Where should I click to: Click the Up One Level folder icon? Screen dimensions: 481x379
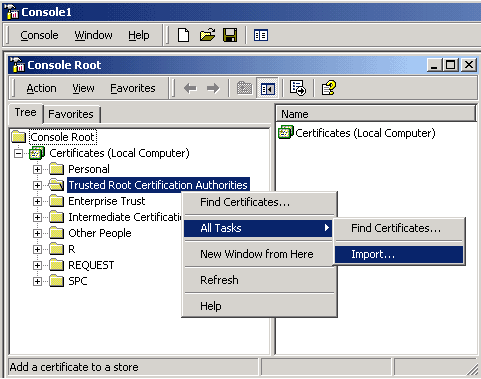click(x=244, y=88)
